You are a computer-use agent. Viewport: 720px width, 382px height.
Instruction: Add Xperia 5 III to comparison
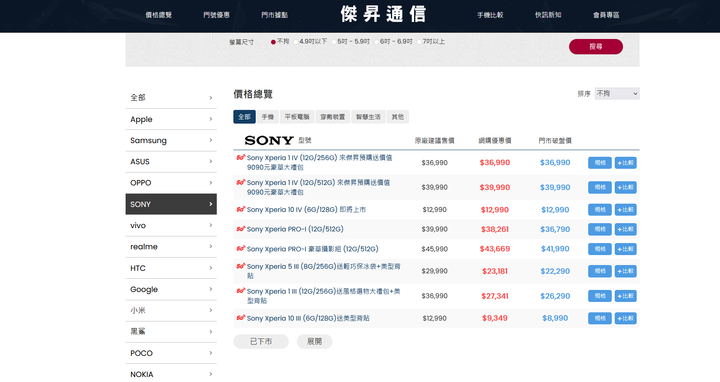click(x=625, y=271)
